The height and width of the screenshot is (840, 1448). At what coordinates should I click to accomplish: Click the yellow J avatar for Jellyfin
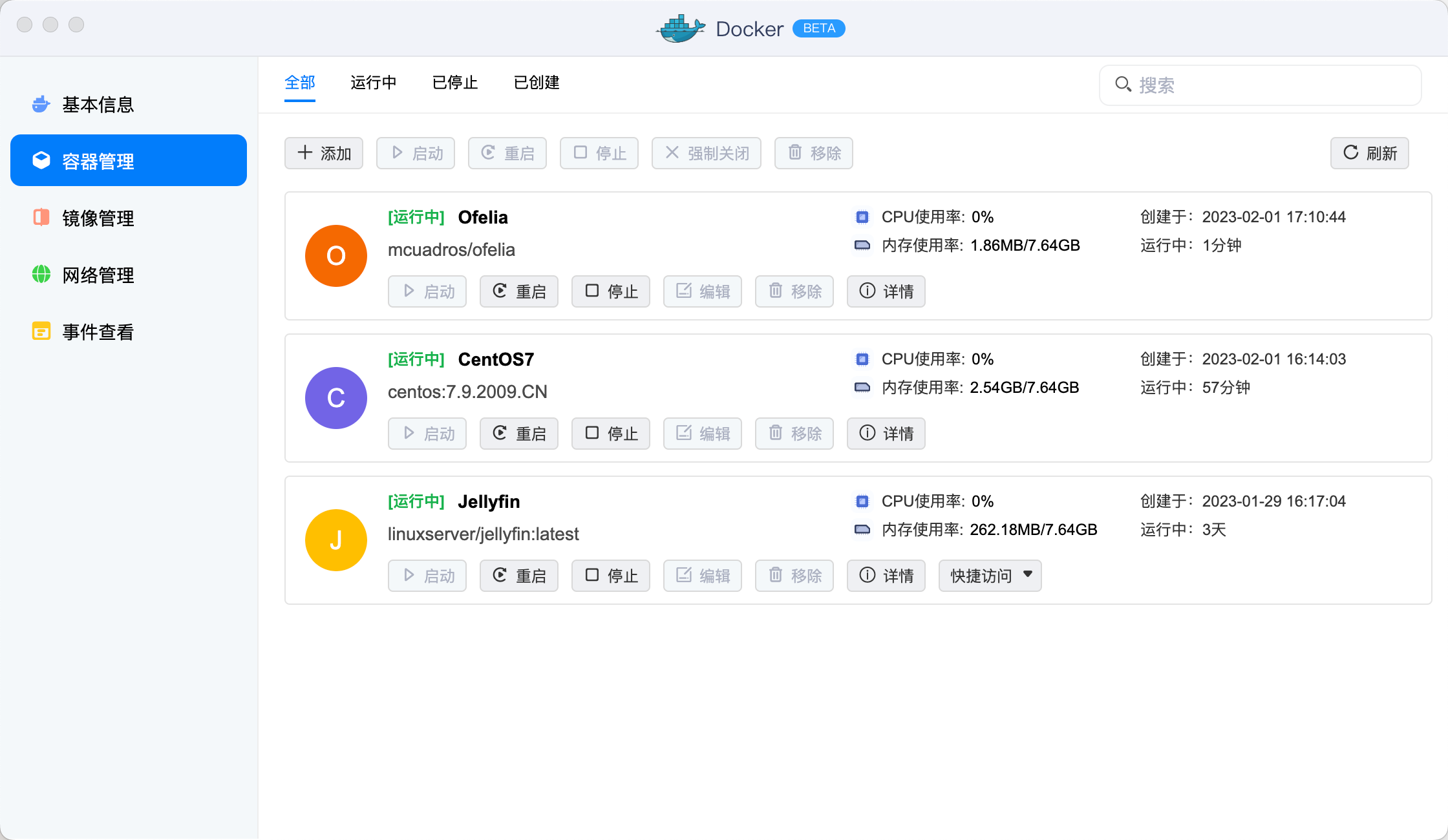tap(335, 540)
